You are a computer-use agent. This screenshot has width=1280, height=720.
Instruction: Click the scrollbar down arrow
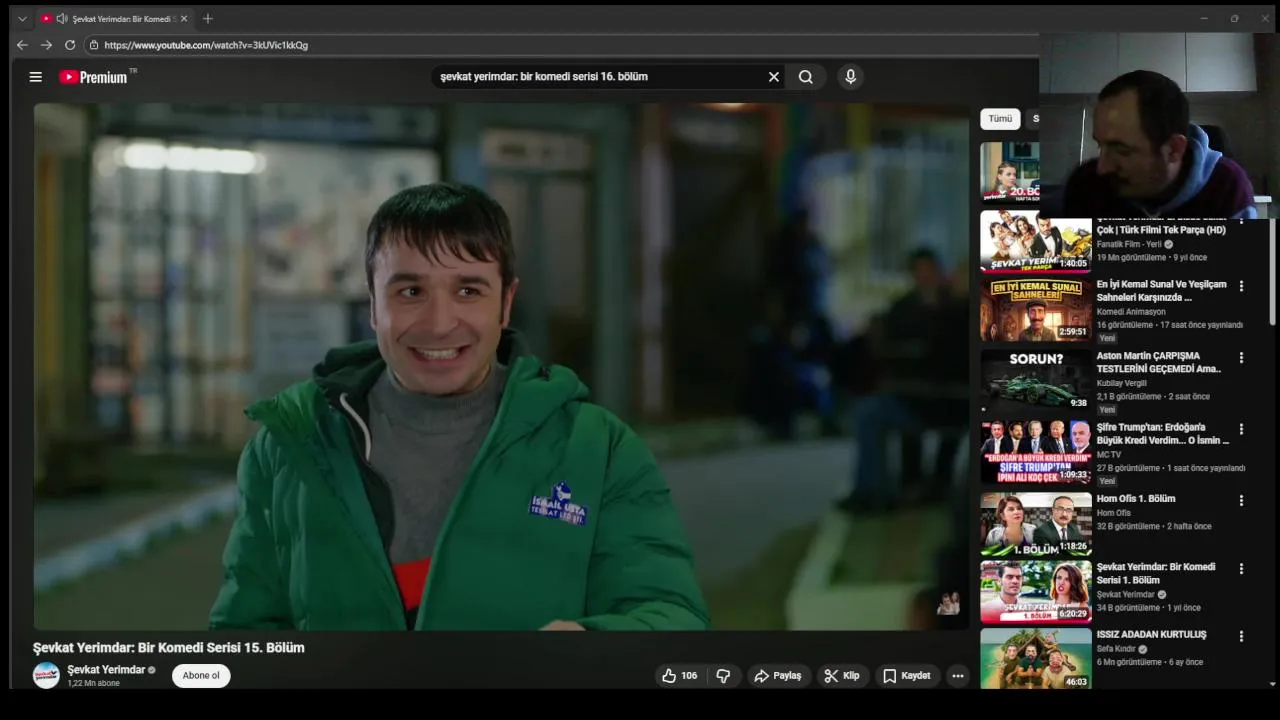(1272, 684)
